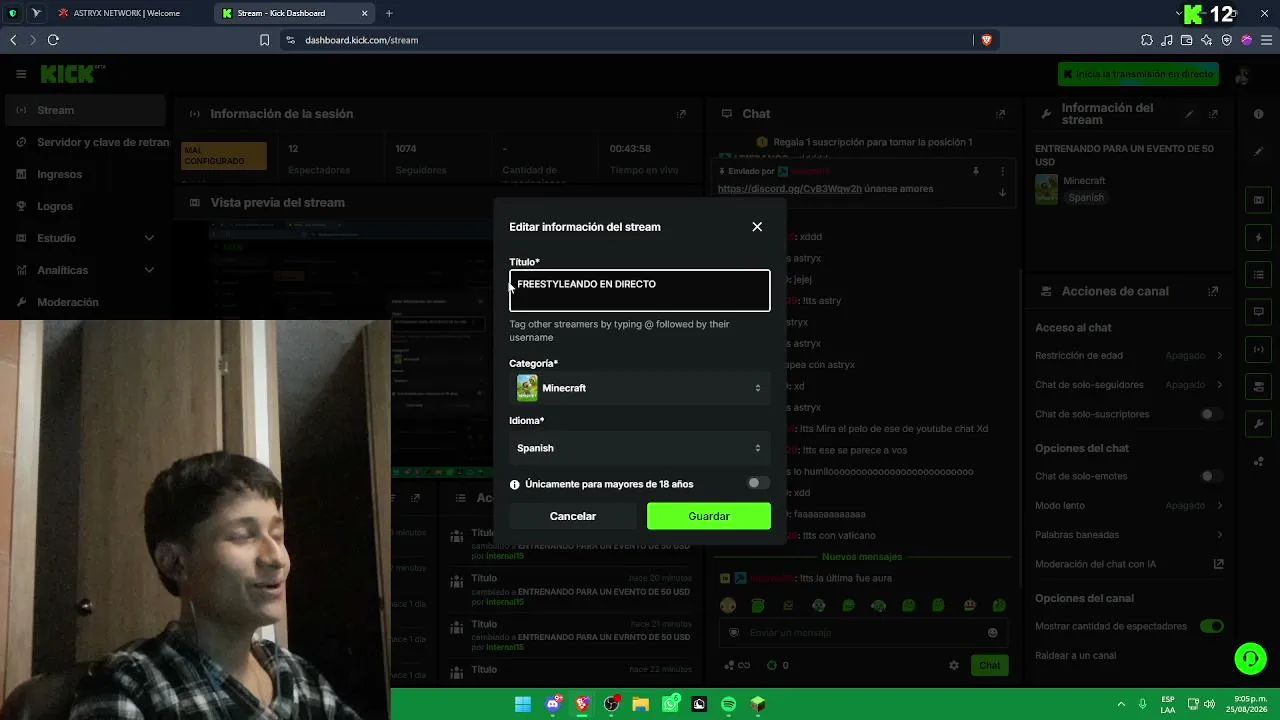
Task: Toggle Mostrar cantidad de espectadores switch
Action: point(1211,626)
